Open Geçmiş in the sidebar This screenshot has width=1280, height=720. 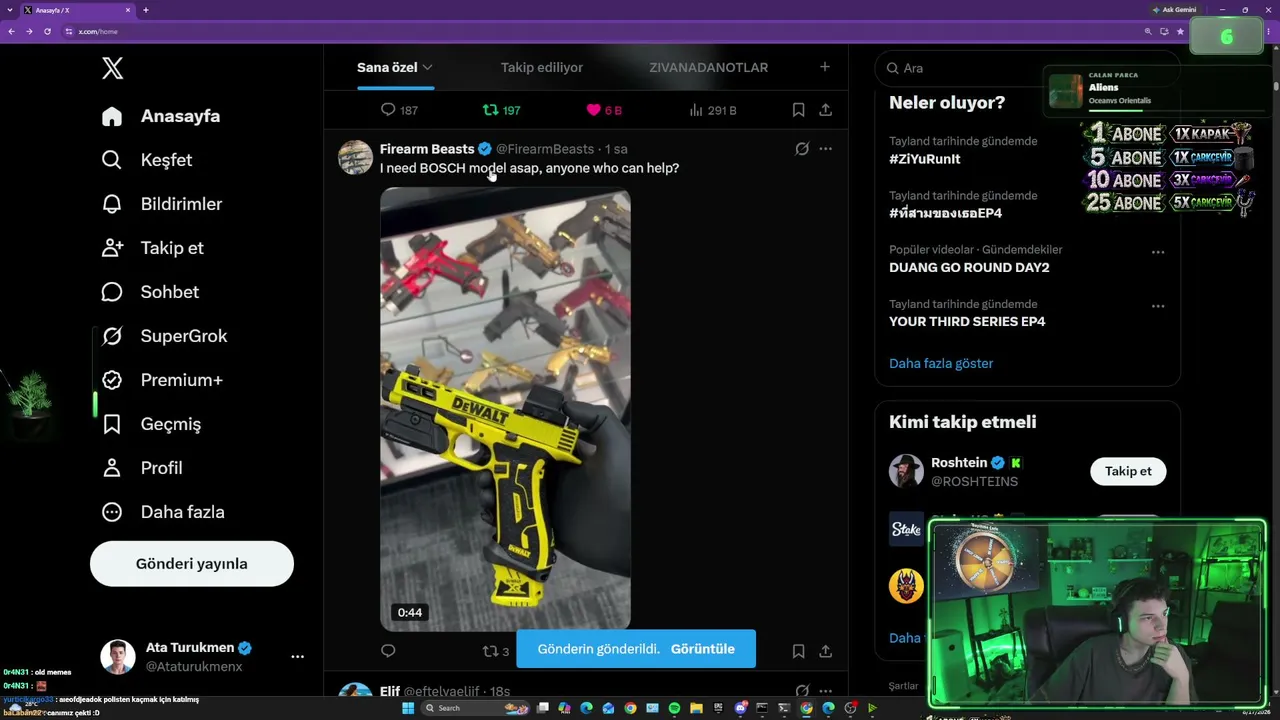152,424
